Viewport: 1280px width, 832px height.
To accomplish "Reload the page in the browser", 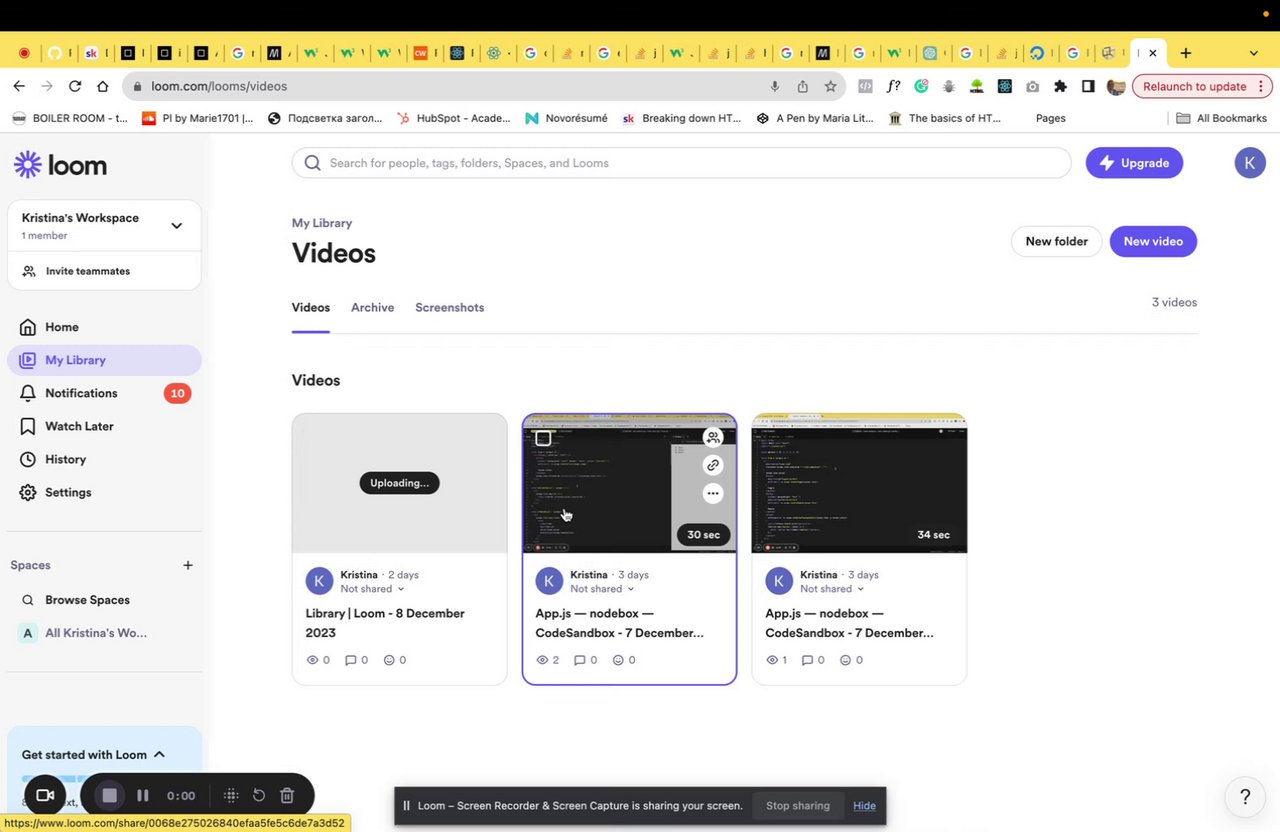I will pyautogui.click(x=75, y=86).
